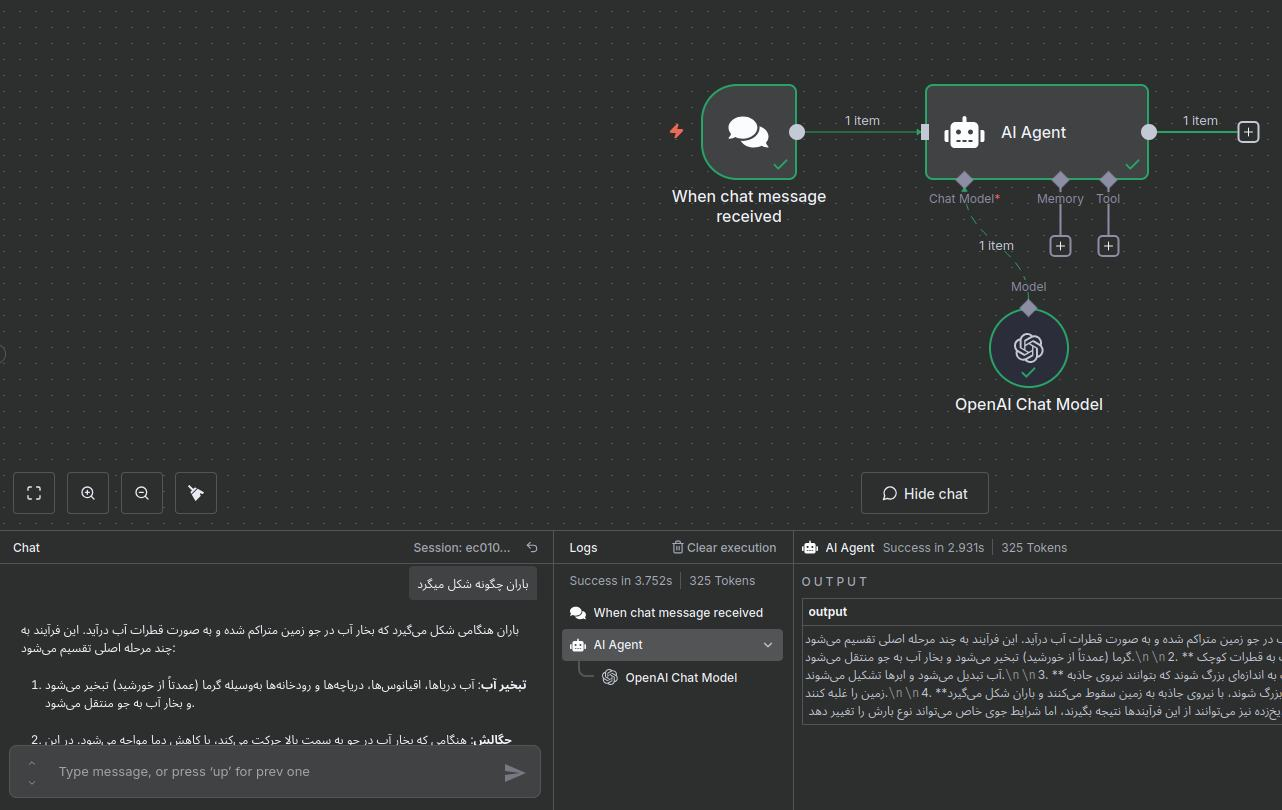Open the OpenAI Chat Model node

[x=1028, y=348]
